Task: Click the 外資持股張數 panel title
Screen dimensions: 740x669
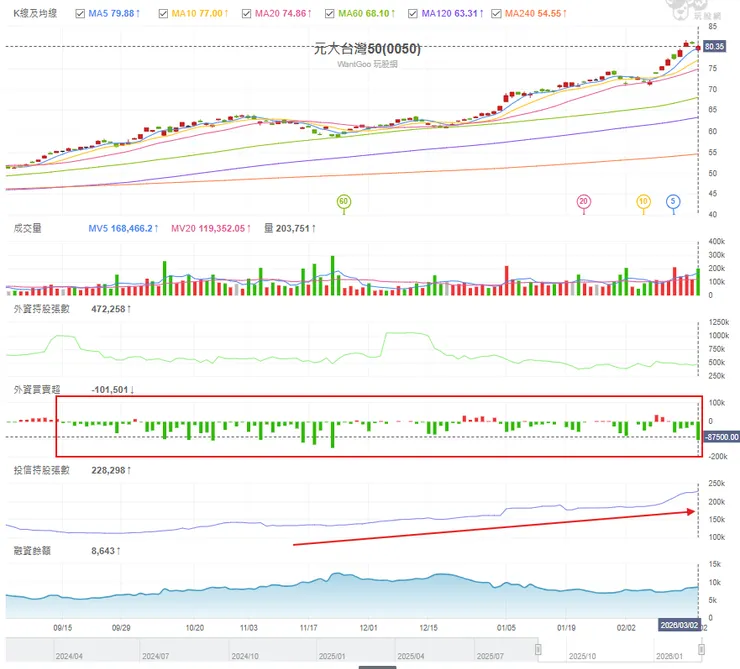Action: 42,309
